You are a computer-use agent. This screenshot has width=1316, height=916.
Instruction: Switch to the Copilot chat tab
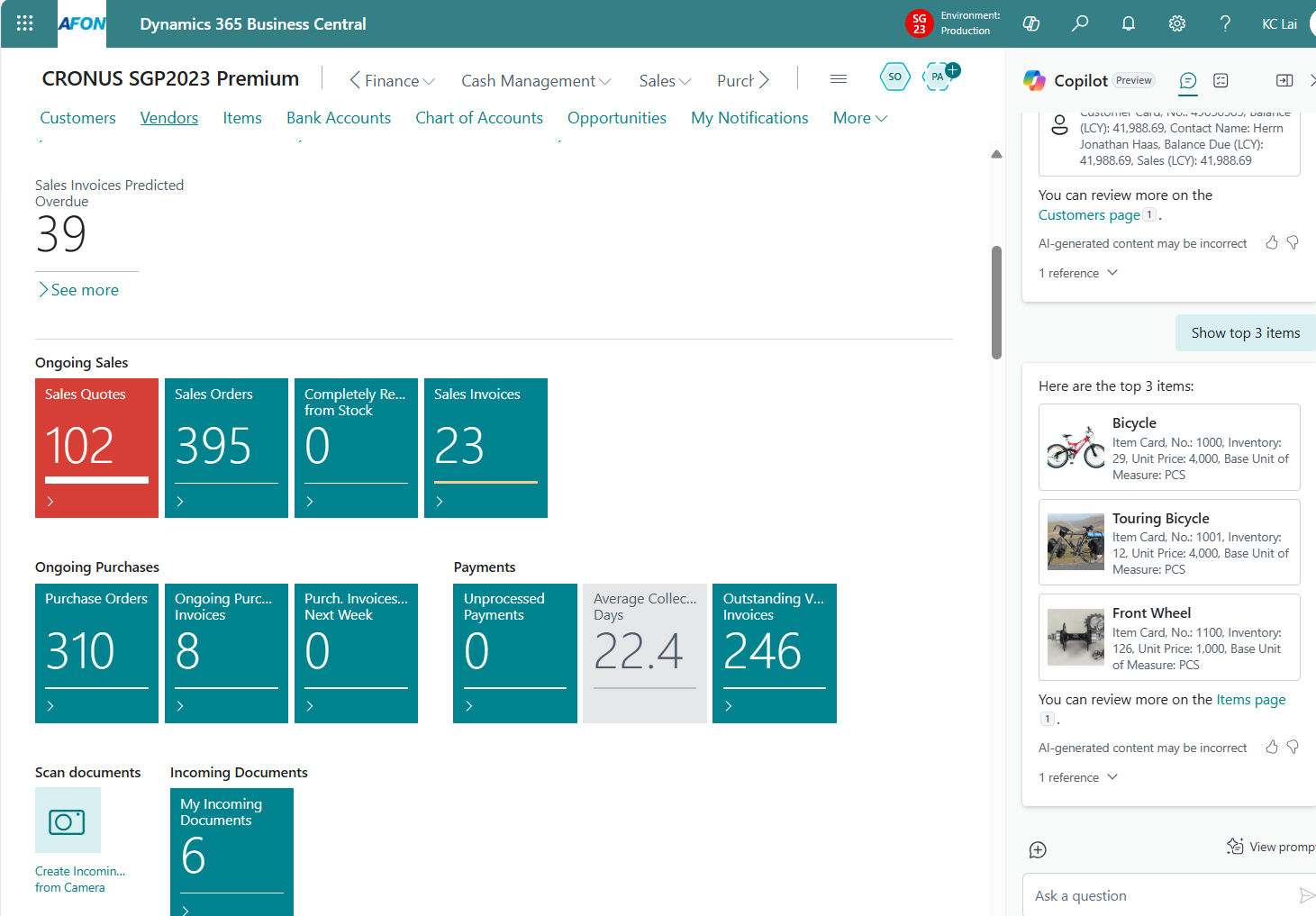pyautogui.click(x=1188, y=80)
